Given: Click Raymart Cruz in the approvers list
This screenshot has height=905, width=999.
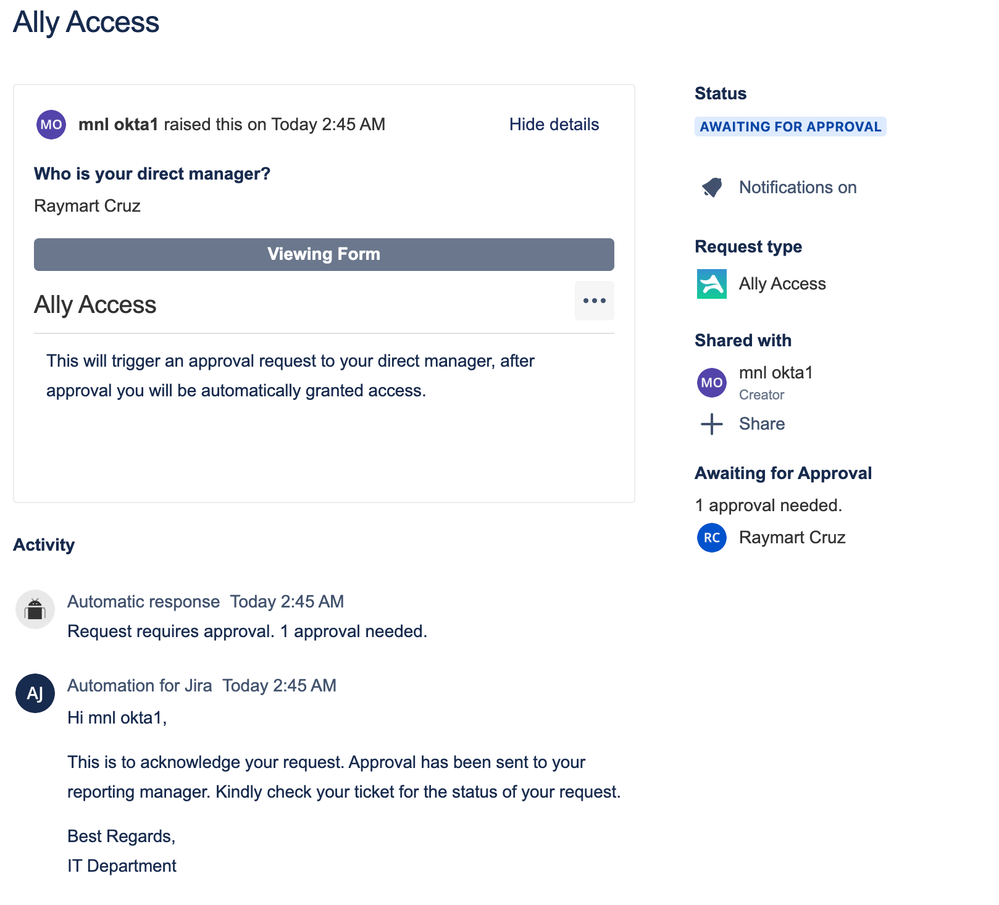Looking at the screenshot, I should (792, 537).
